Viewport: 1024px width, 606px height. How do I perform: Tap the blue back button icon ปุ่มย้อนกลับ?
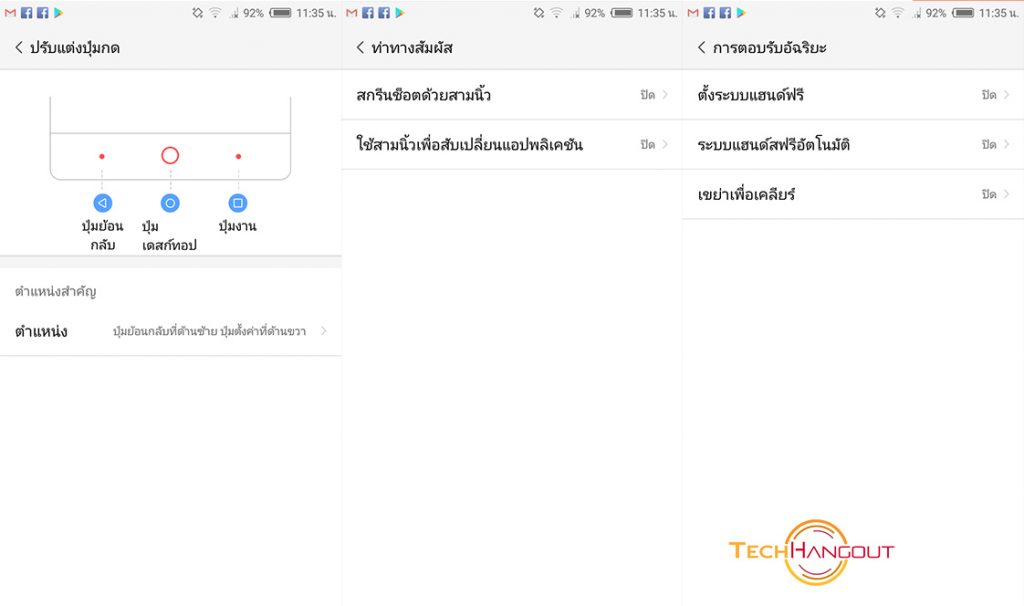pos(102,203)
